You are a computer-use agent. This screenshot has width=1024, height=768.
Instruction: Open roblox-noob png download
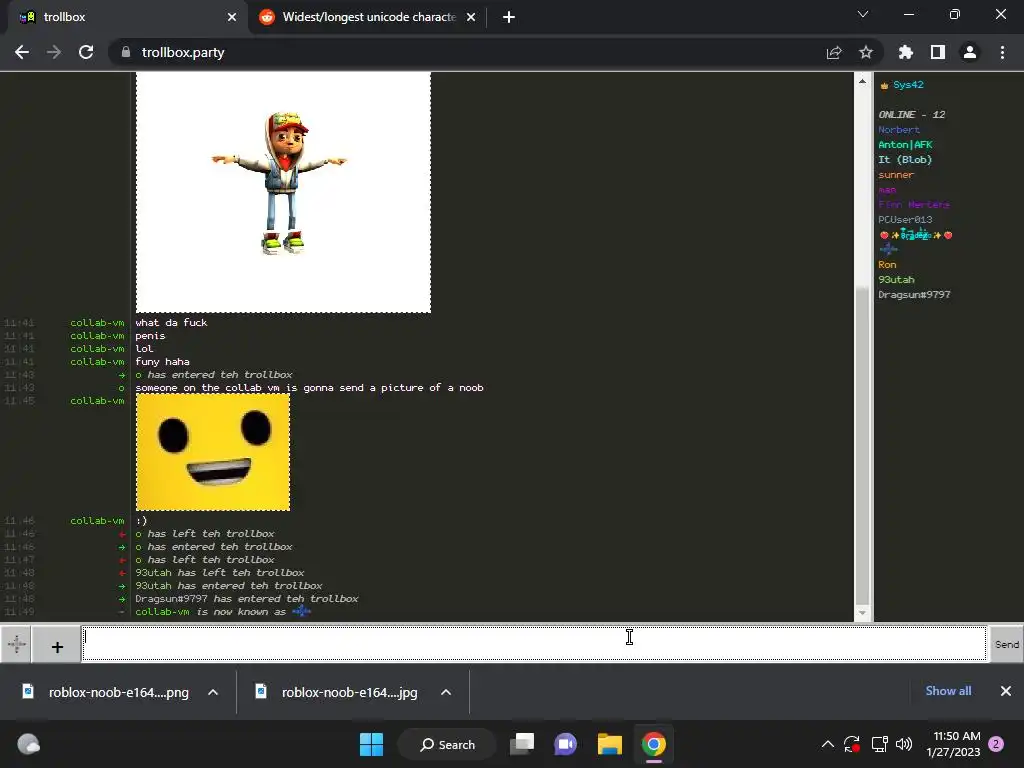pyautogui.click(x=106, y=692)
